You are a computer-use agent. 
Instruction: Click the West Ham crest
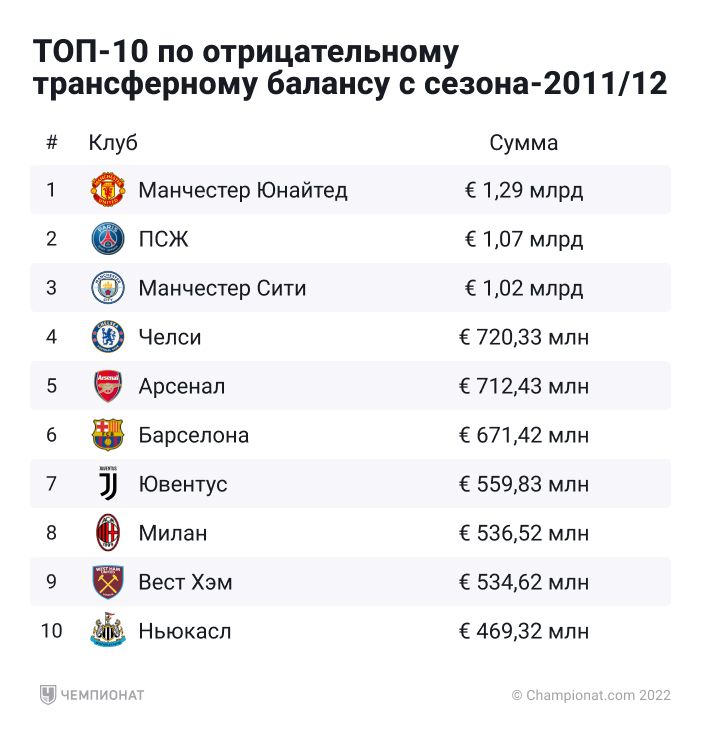click(x=108, y=582)
